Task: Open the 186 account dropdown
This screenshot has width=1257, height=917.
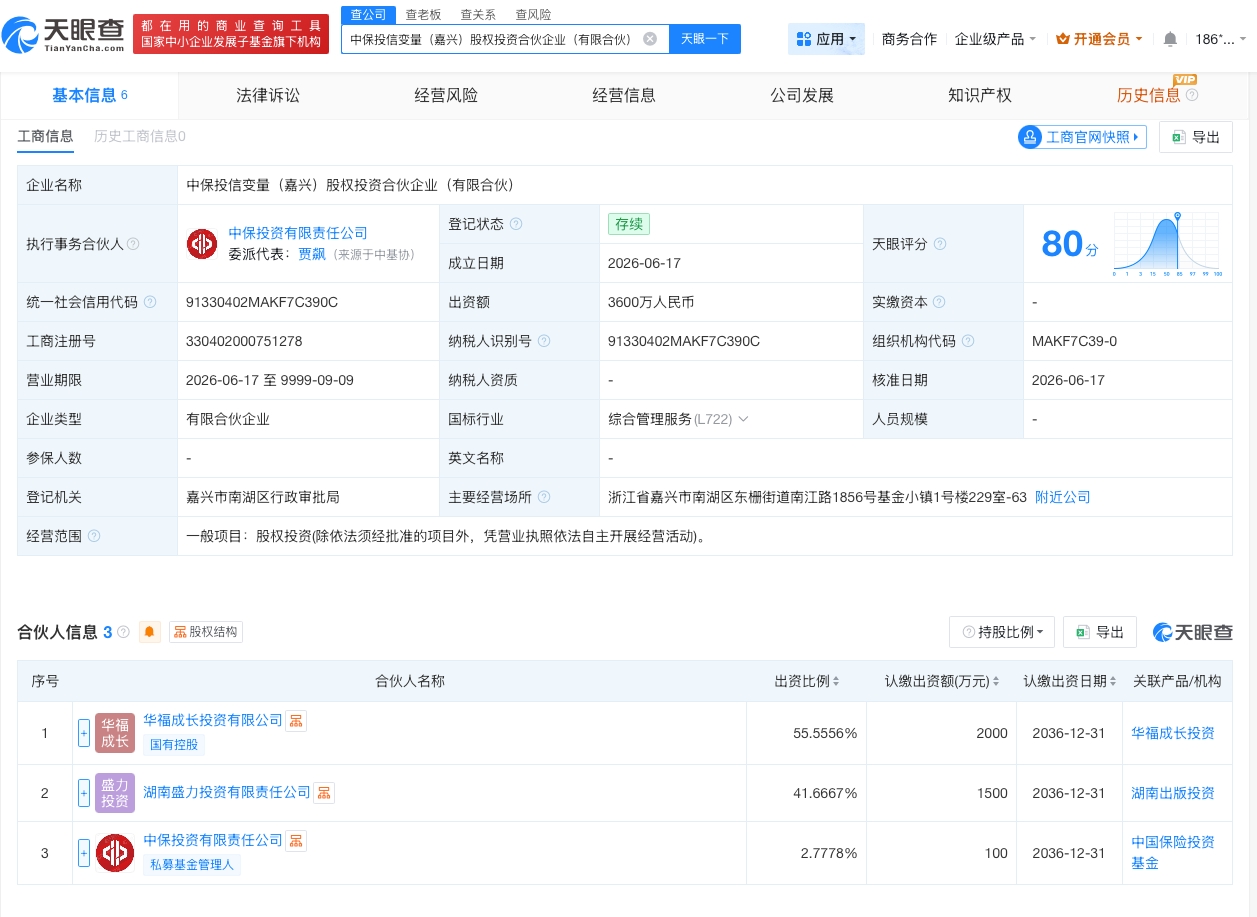Action: pos(1221,39)
